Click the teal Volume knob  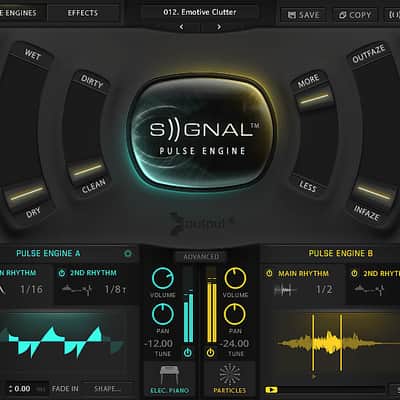163,278
